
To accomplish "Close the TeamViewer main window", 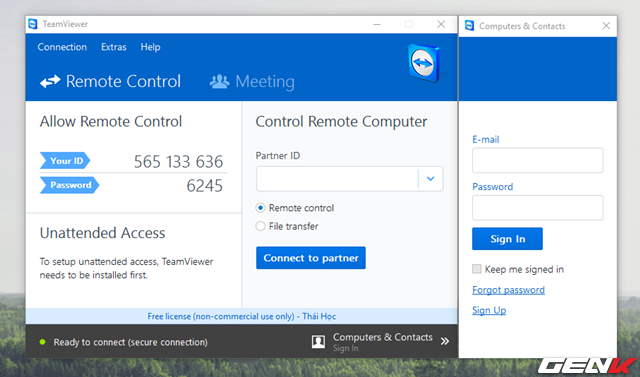I will pos(441,24).
